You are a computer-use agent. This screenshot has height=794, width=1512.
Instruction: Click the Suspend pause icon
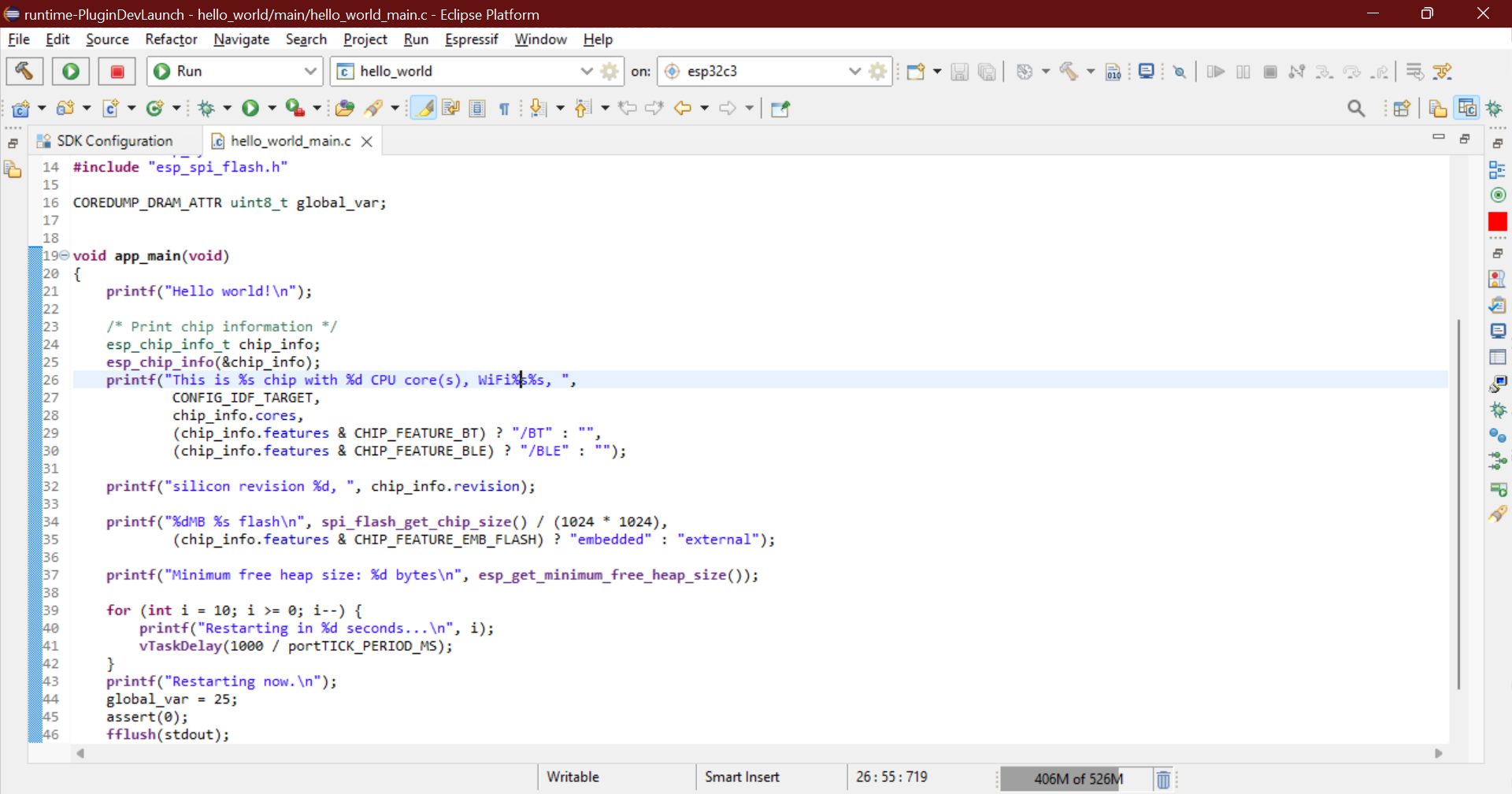[x=1243, y=71]
